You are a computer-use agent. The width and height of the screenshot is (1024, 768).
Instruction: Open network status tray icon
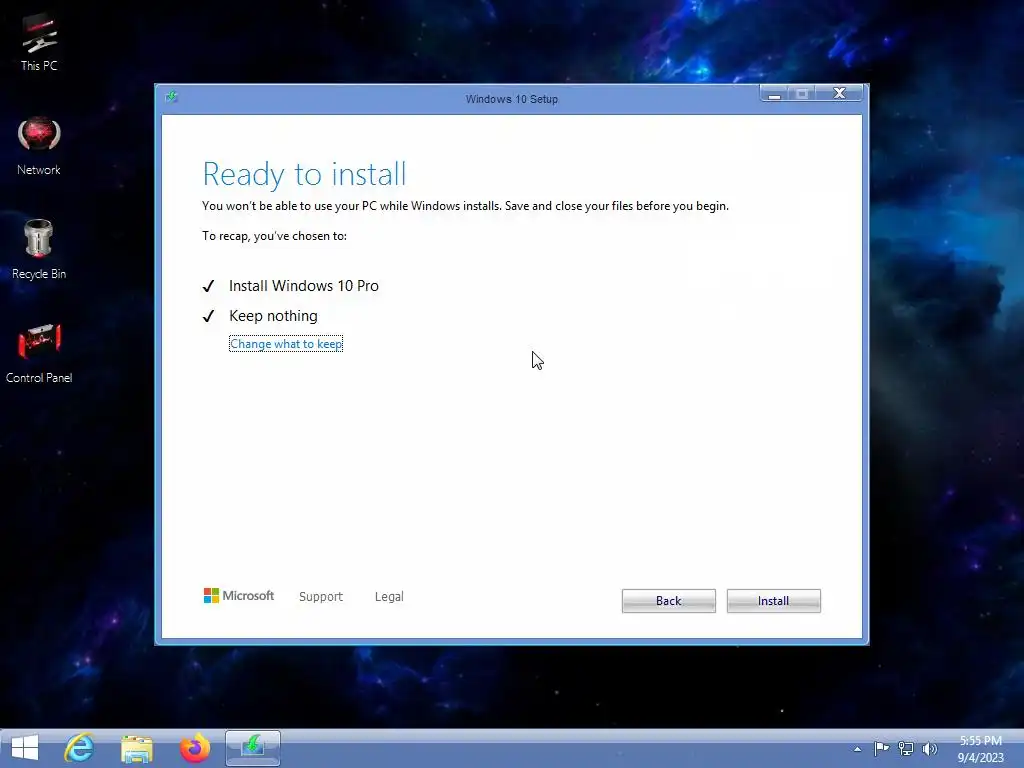(x=906, y=748)
